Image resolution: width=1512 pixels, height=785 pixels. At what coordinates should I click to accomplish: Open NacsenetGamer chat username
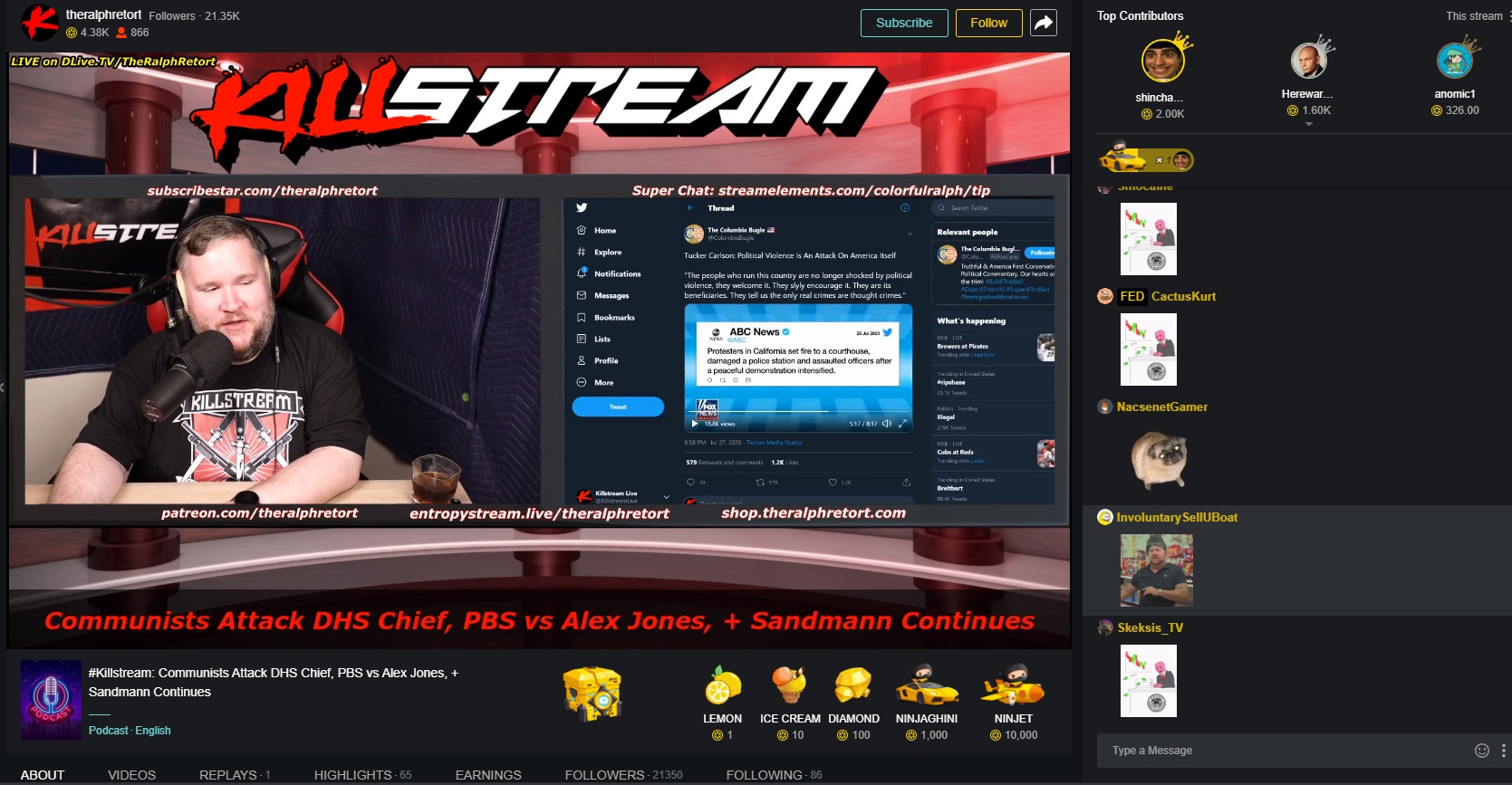[x=1162, y=407]
